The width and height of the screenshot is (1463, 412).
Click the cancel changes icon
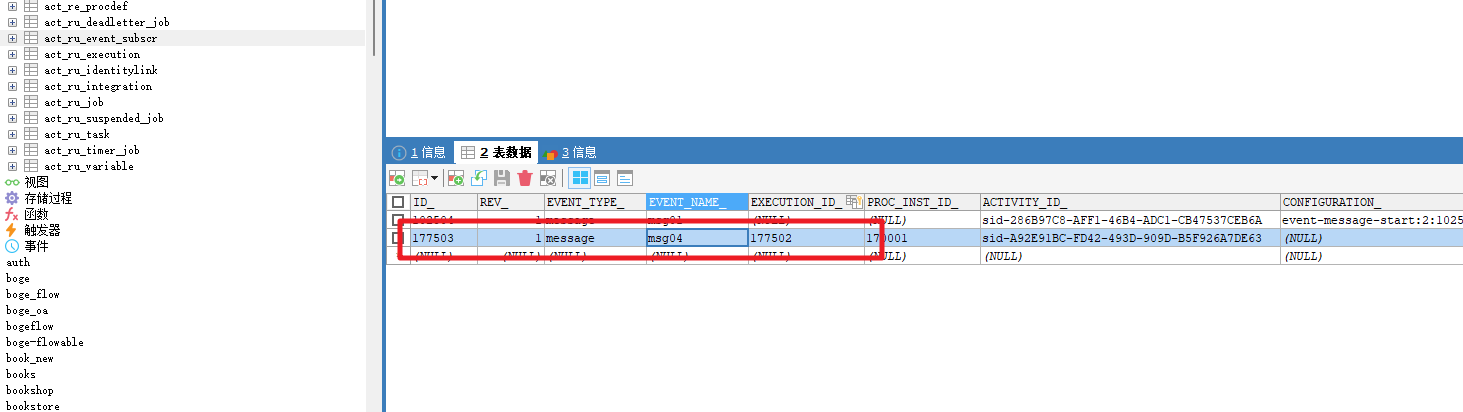point(548,178)
